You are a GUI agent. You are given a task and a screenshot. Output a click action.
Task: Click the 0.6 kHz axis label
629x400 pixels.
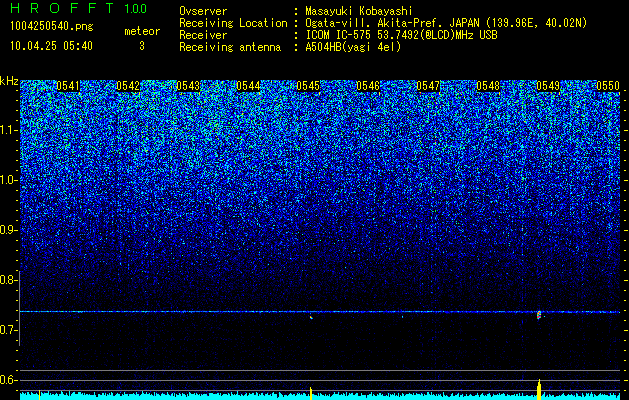click(x=8, y=380)
